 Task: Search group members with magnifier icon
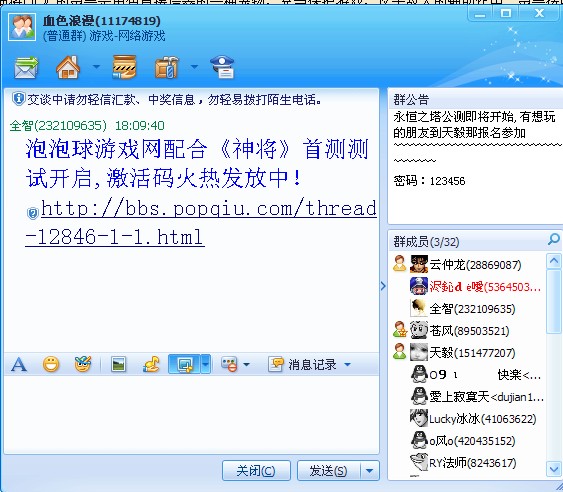[554, 239]
